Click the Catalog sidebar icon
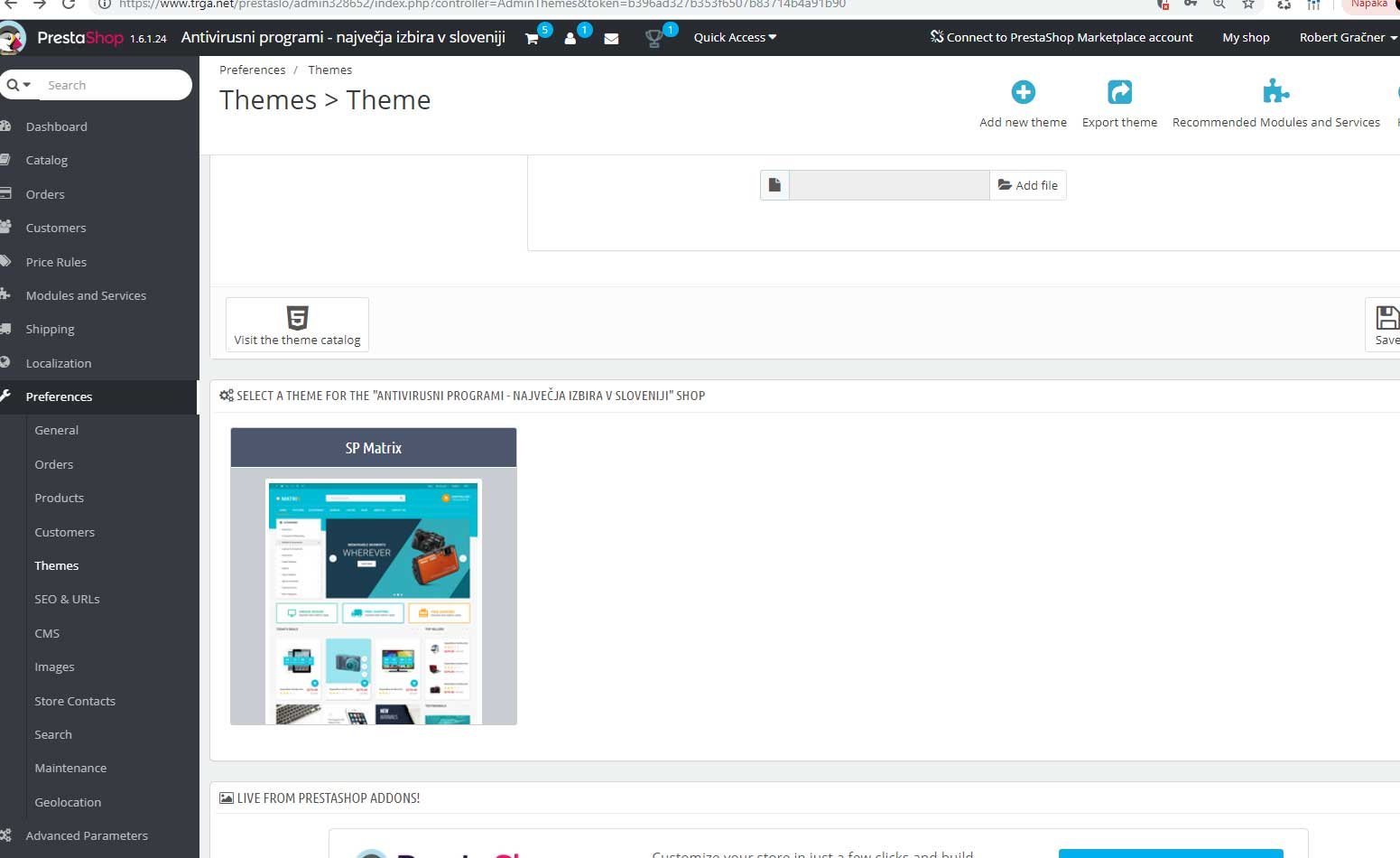This screenshot has height=858, width=1400. coord(5,160)
